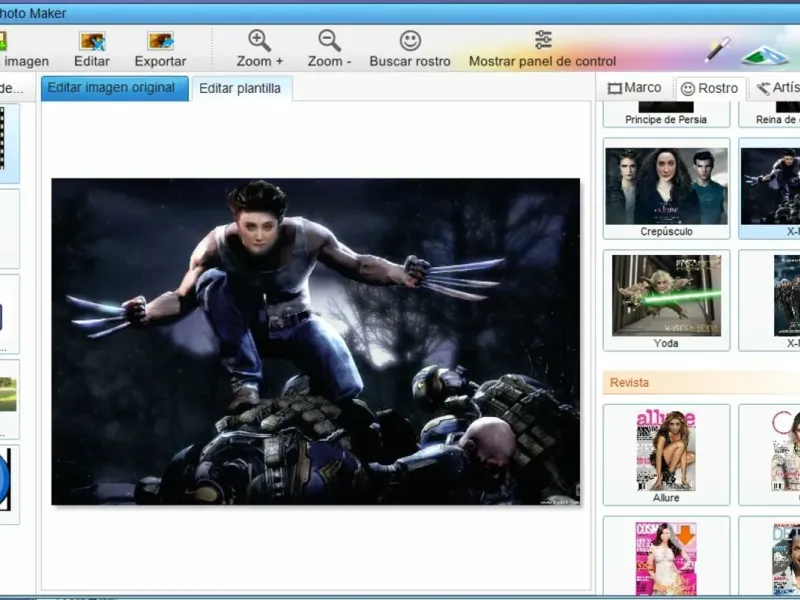Click the Buscar rostro smiley icon

(410, 41)
